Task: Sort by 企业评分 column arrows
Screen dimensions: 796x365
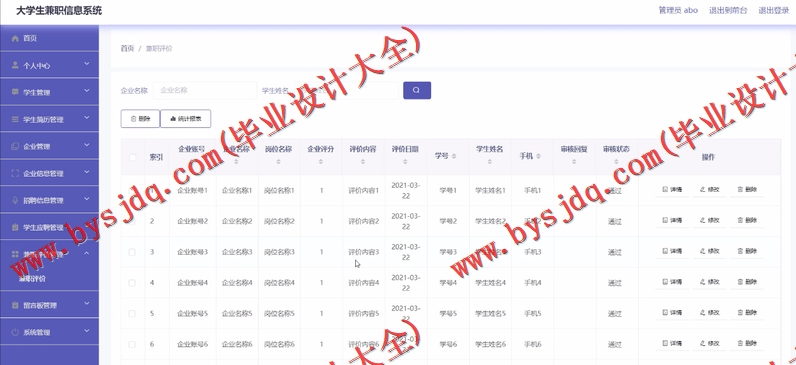Action: 320,162
